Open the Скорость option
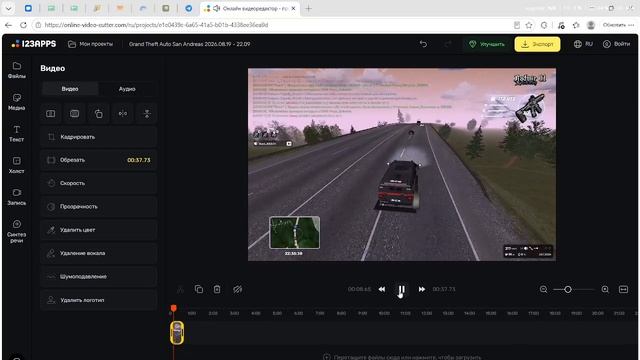 (x=99, y=183)
